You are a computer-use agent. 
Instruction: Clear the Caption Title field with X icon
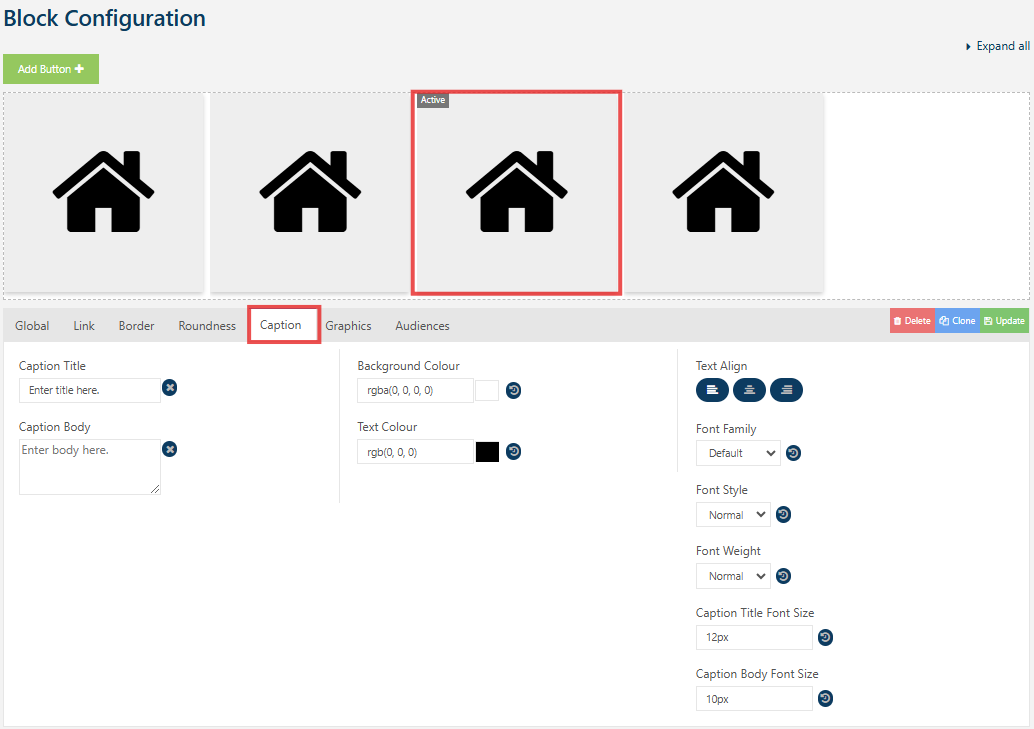170,388
